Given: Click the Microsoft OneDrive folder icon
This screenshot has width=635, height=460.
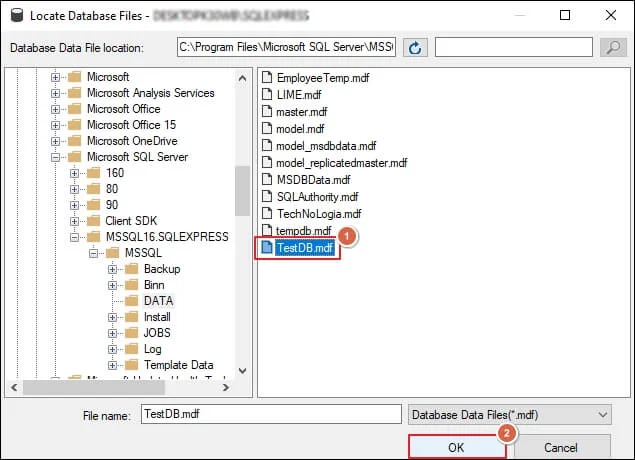Looking at the screenshot, I should coord(75,141).
